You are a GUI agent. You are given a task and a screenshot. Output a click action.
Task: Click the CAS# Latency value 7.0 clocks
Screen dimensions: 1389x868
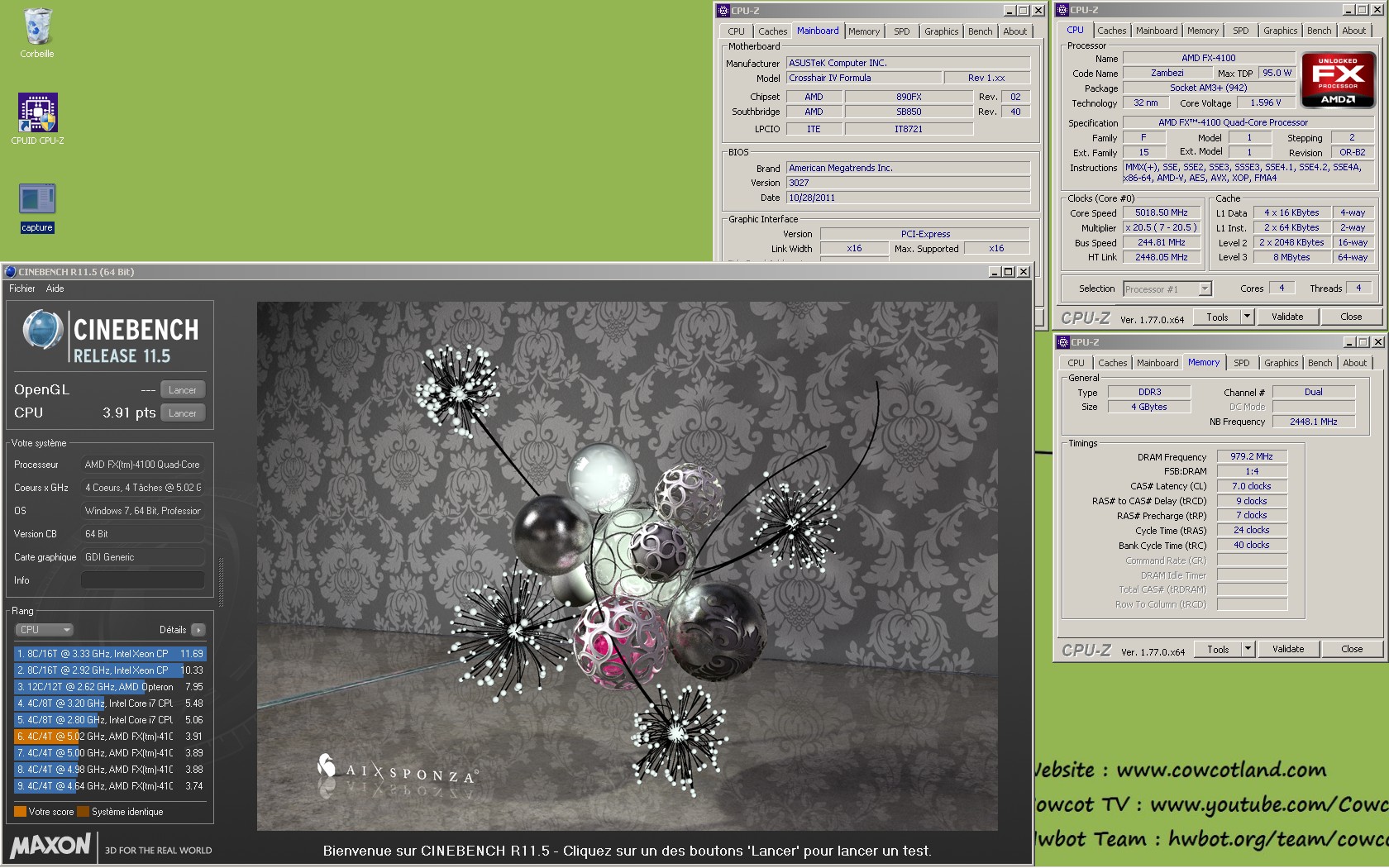click(1252, 486)
